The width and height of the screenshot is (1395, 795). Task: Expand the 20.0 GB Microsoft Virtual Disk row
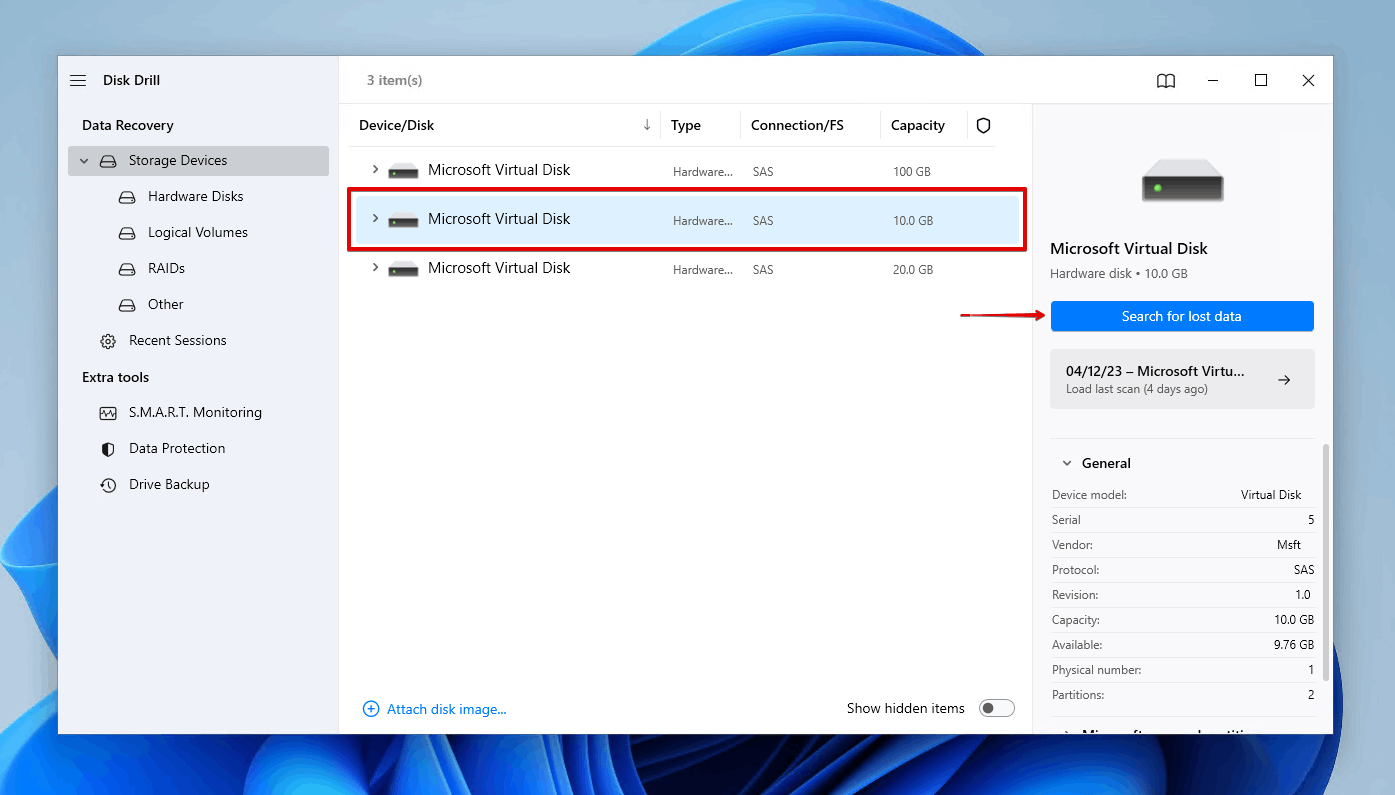click(376, 267)
